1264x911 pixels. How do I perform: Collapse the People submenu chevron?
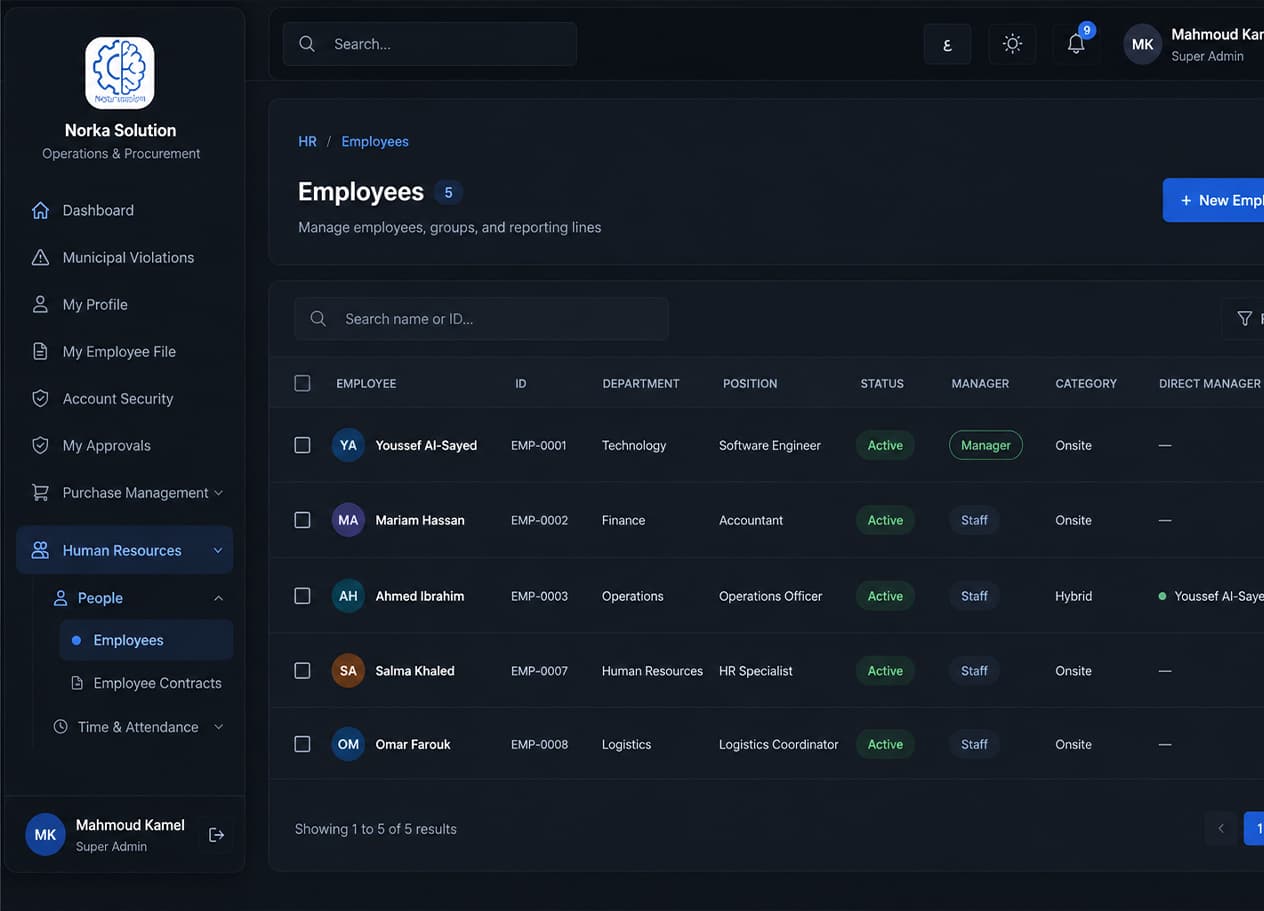218,598
